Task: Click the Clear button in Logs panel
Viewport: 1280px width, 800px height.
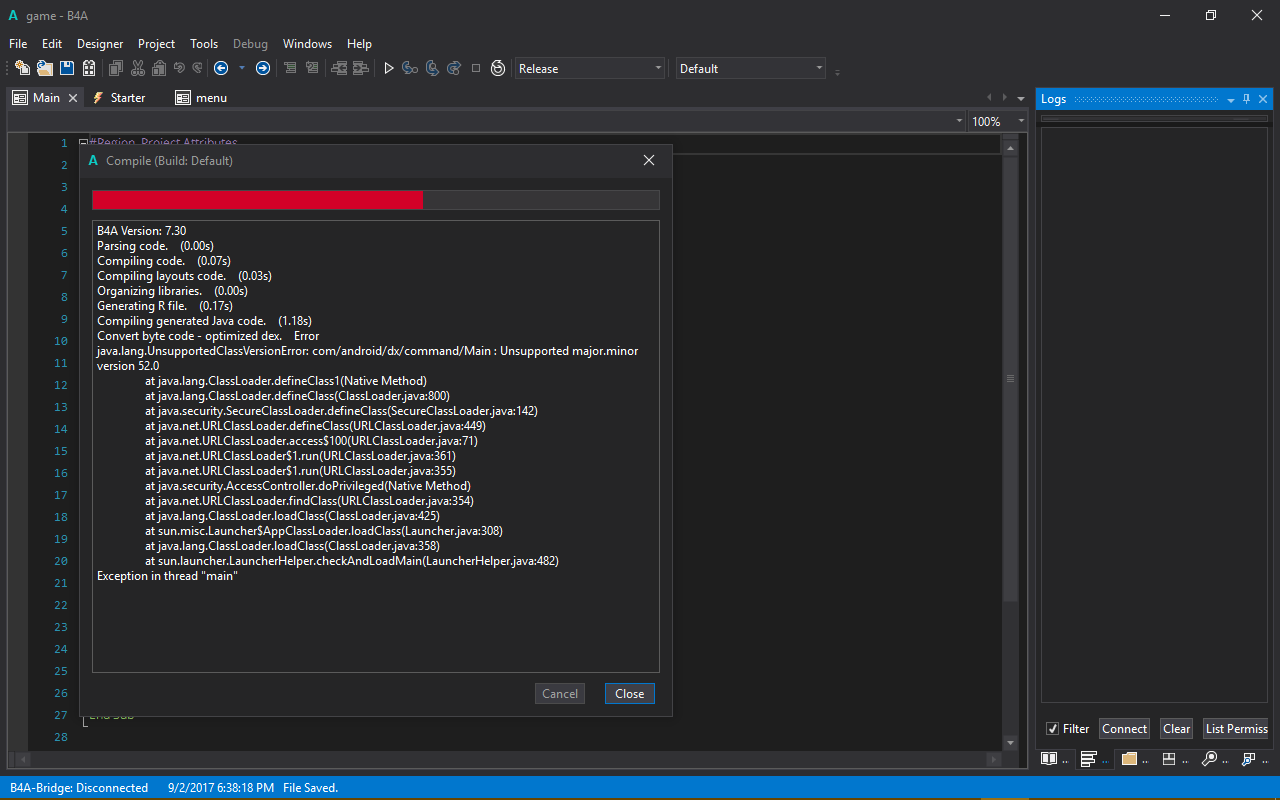Action: pos(1176,729)
